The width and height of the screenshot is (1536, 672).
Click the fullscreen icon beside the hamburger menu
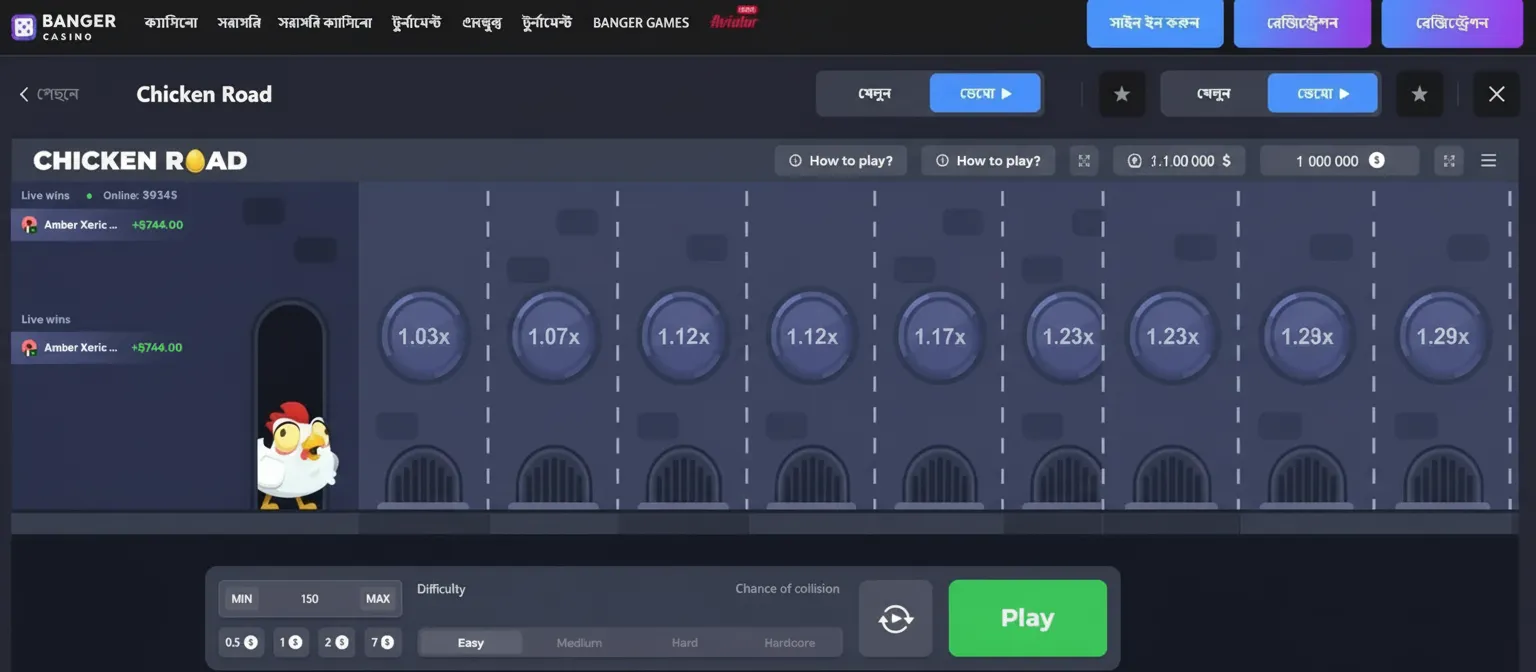pos(1449,161)
